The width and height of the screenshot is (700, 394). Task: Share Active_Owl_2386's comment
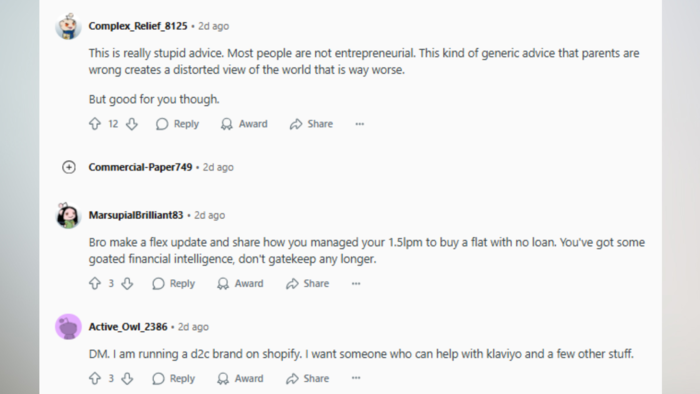click(x=308, y=378)
